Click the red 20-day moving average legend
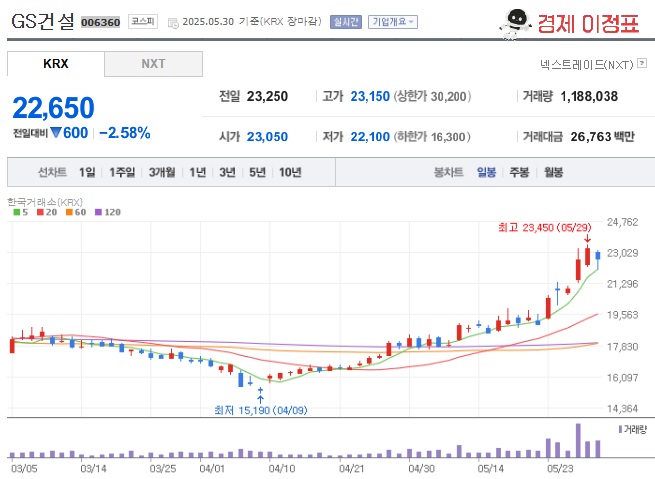This screenshot has height=479, width=655. click(x=47, y=212)
